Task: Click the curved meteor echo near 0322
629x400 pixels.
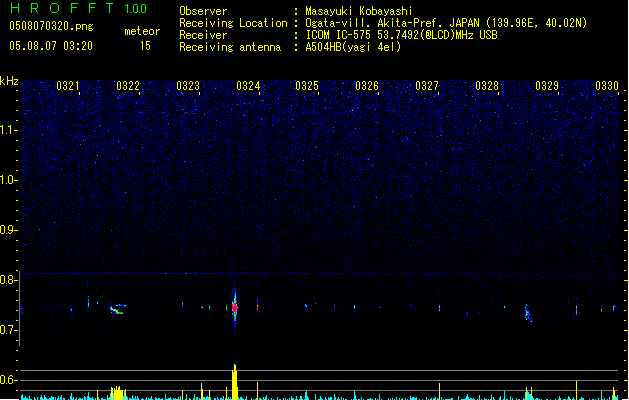Action: coord(118,309)
